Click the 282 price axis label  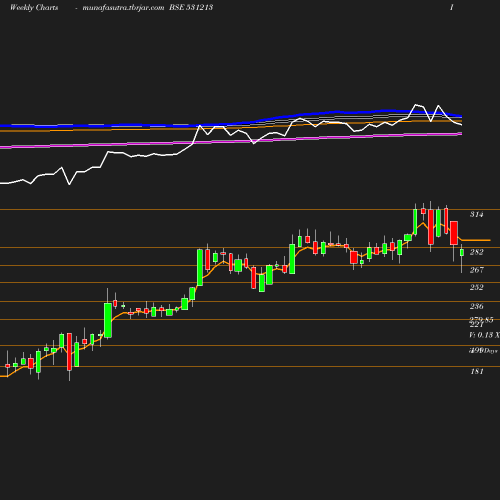(x=477, y=252)
